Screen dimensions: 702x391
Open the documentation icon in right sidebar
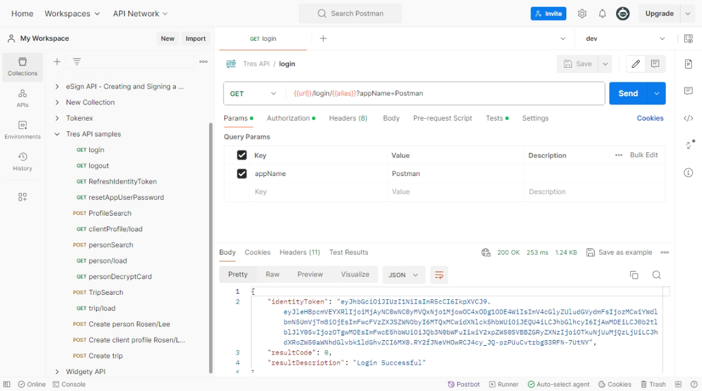[x=688, y=64]
